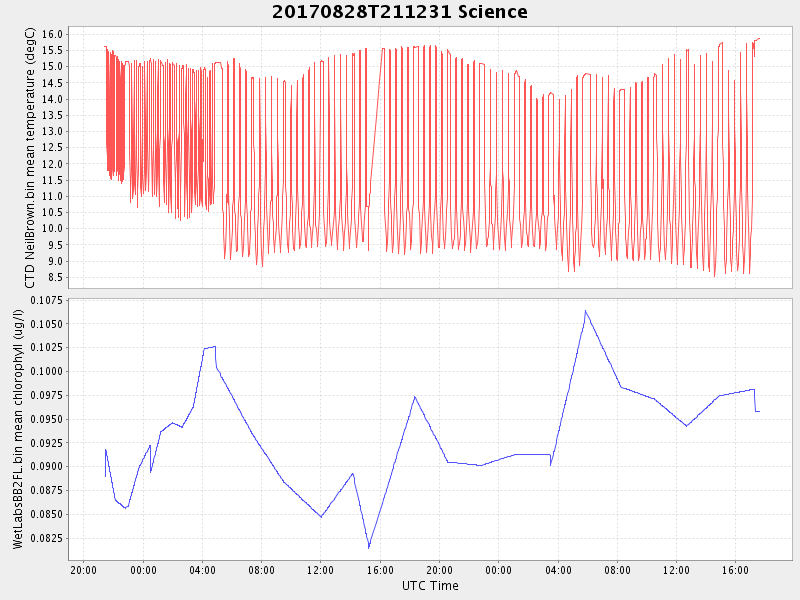Click the rightmost 16:00 time tick label

click(735, 570)
